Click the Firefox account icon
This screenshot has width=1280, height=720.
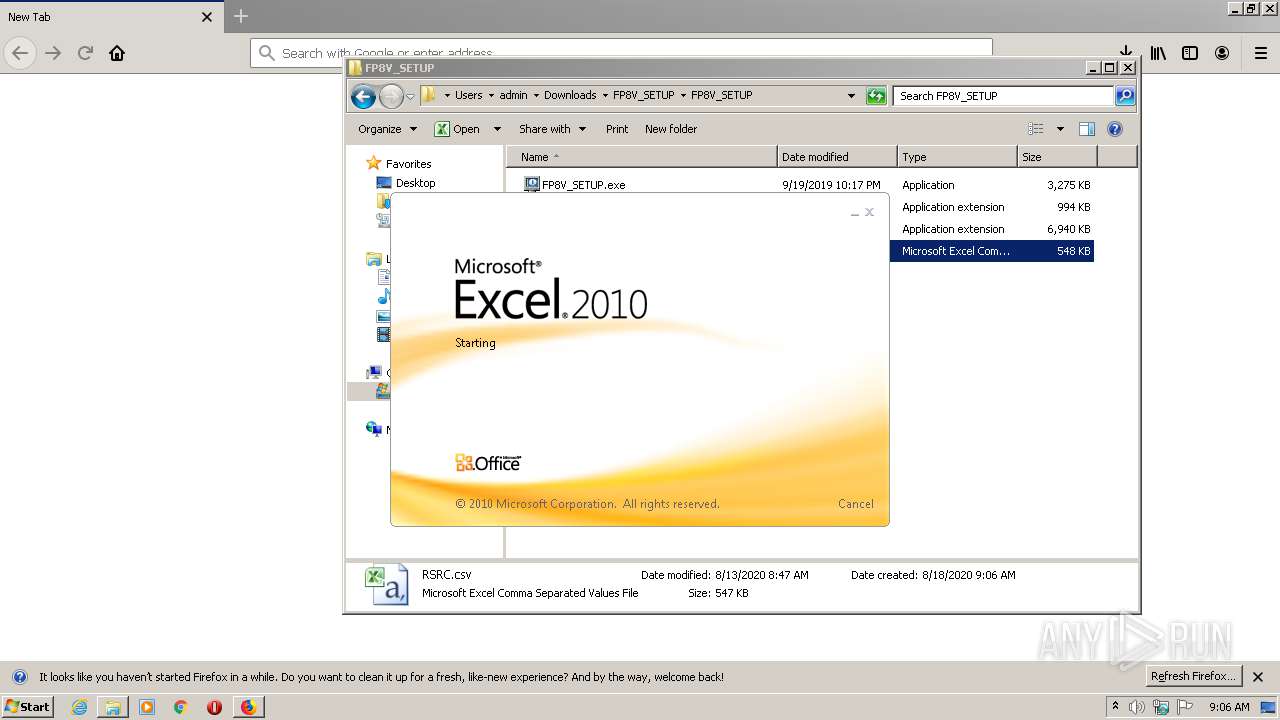(1222, 53)
